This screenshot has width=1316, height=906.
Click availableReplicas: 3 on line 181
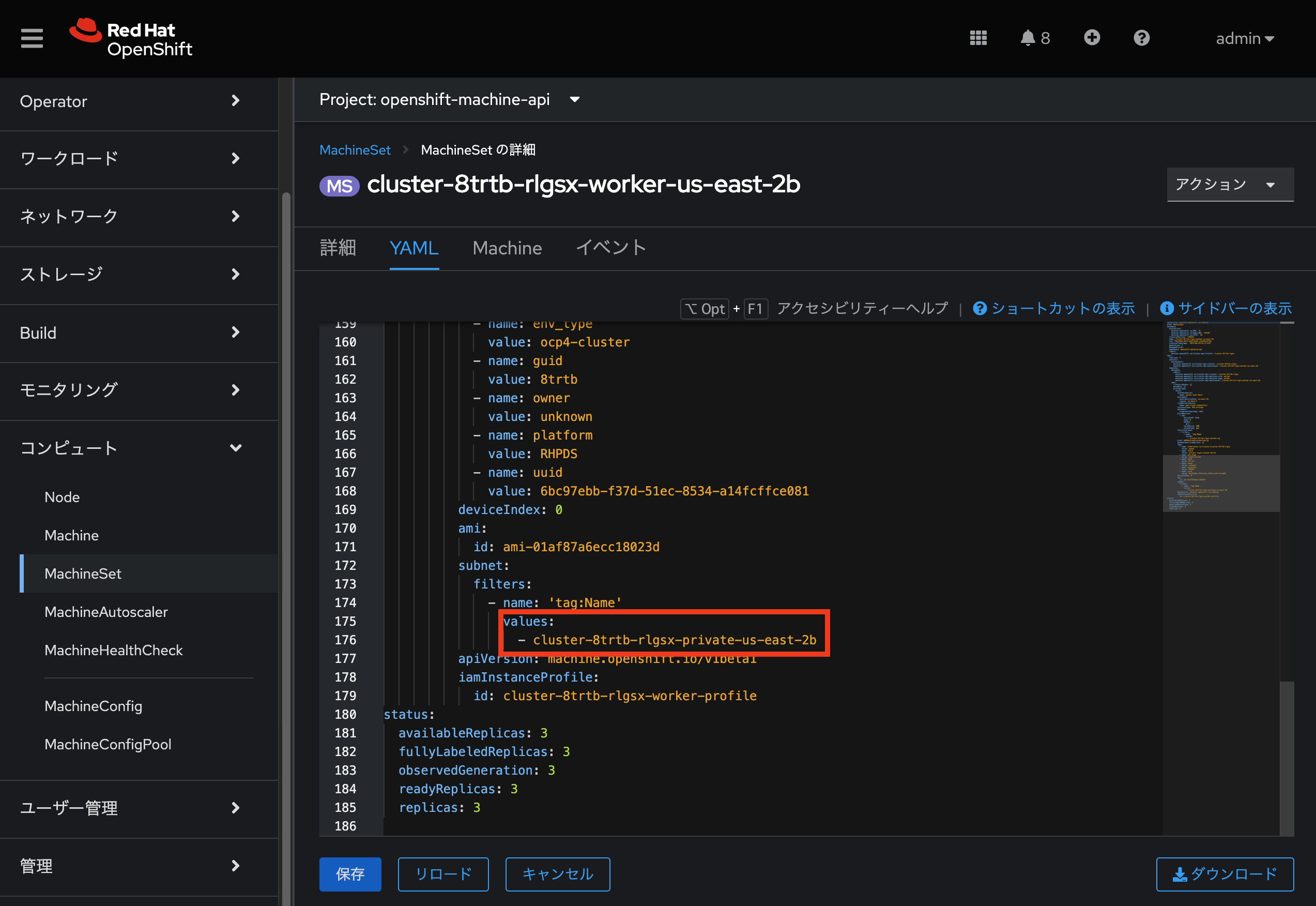point(473,733)
